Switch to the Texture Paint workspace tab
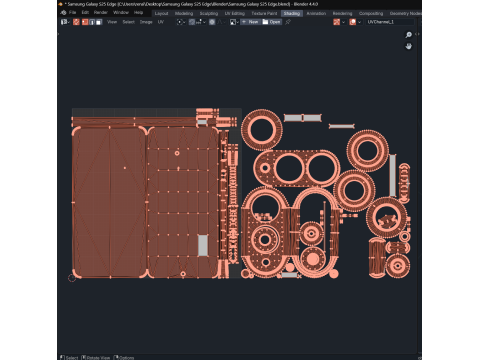This screenshot has height=360, width=480. point(264,13)
